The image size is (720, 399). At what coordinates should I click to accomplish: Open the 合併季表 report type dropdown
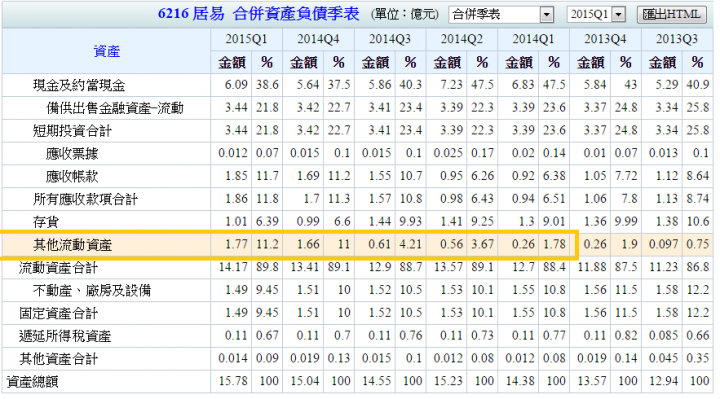[x=501, y=15]
